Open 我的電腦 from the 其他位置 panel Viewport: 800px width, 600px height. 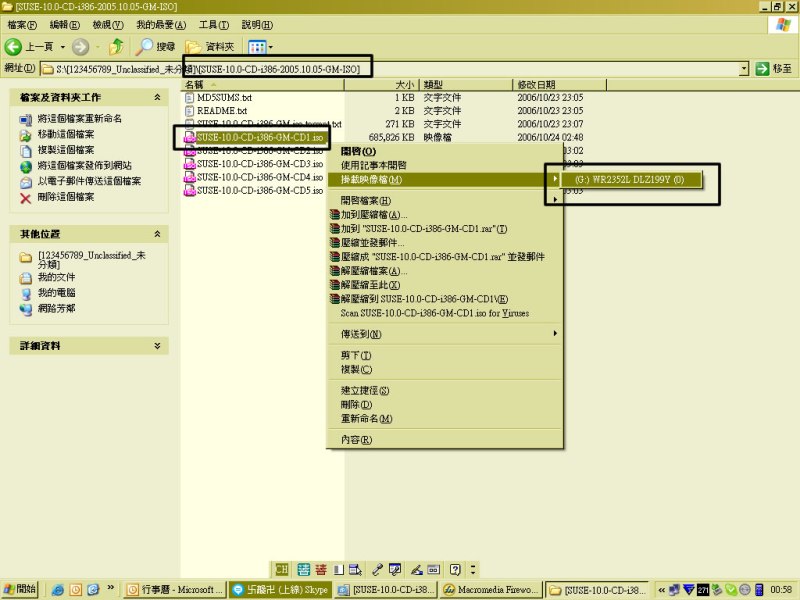(x=56, y=293)
